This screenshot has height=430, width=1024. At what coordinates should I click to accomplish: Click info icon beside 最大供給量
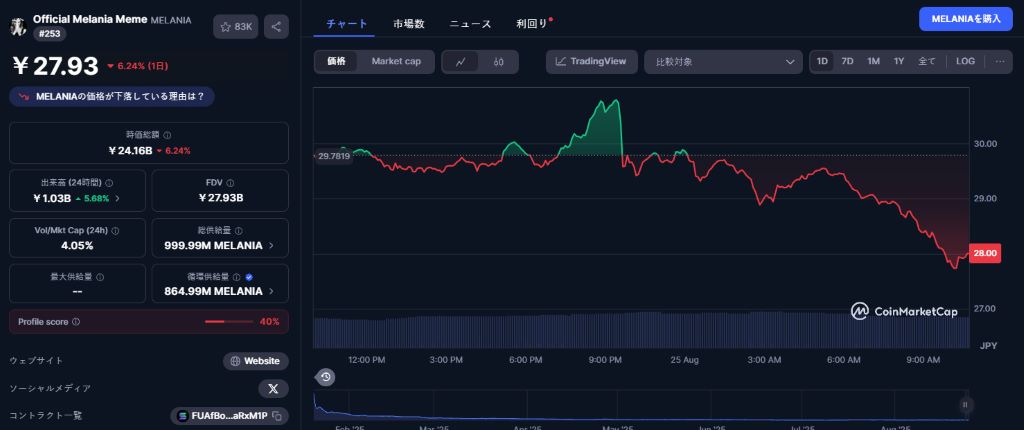[100, 276]
